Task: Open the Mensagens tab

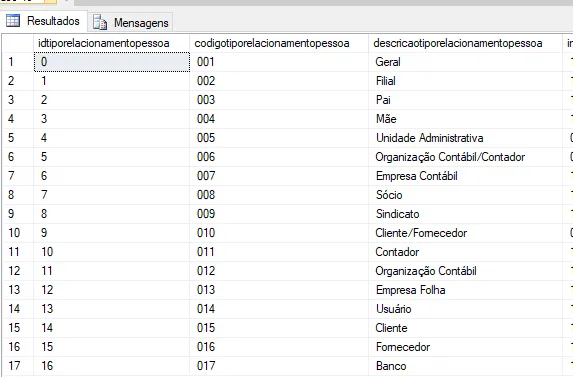Action: click(x=130, y=23)
